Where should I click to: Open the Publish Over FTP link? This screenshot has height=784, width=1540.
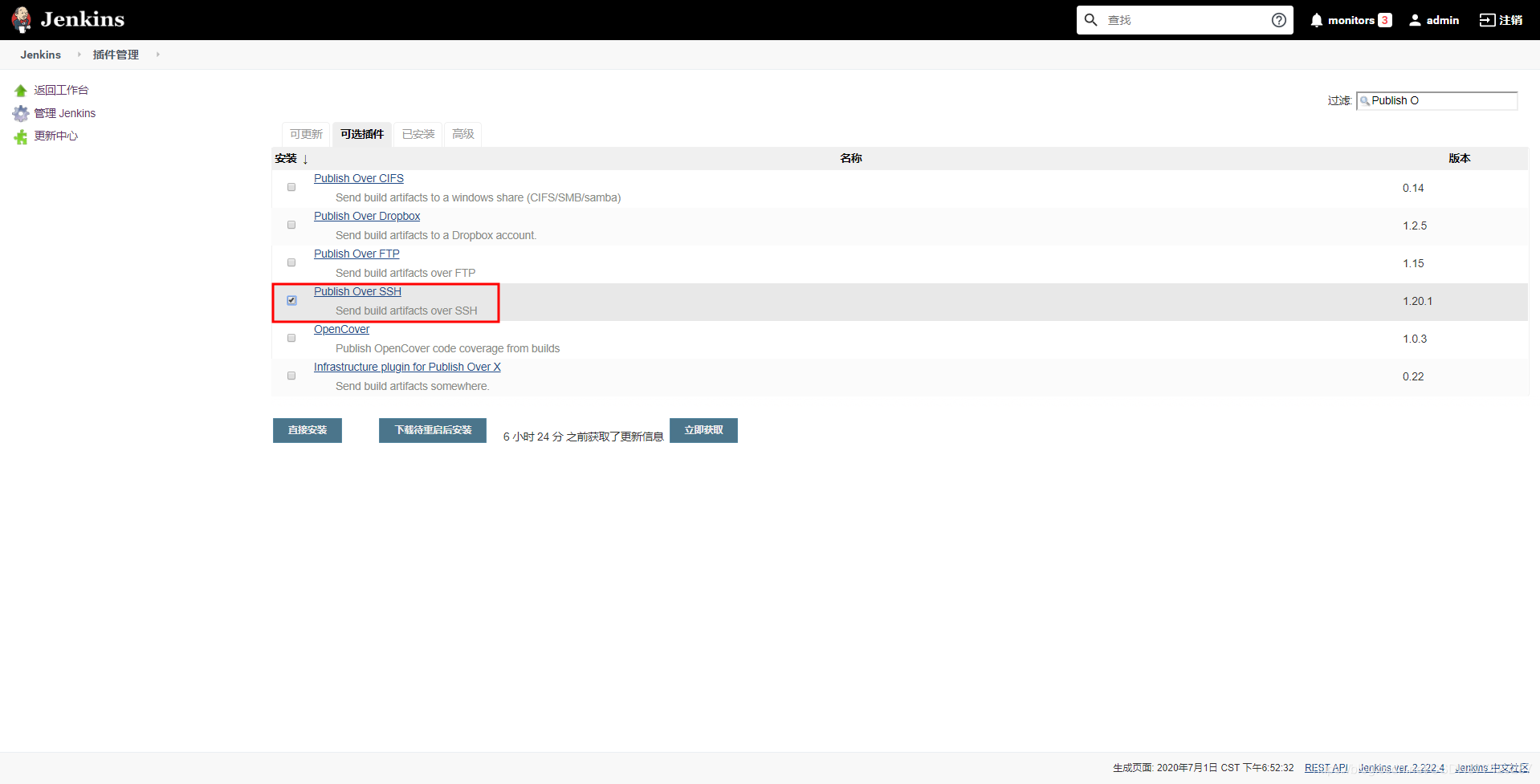tap(356, 254)
